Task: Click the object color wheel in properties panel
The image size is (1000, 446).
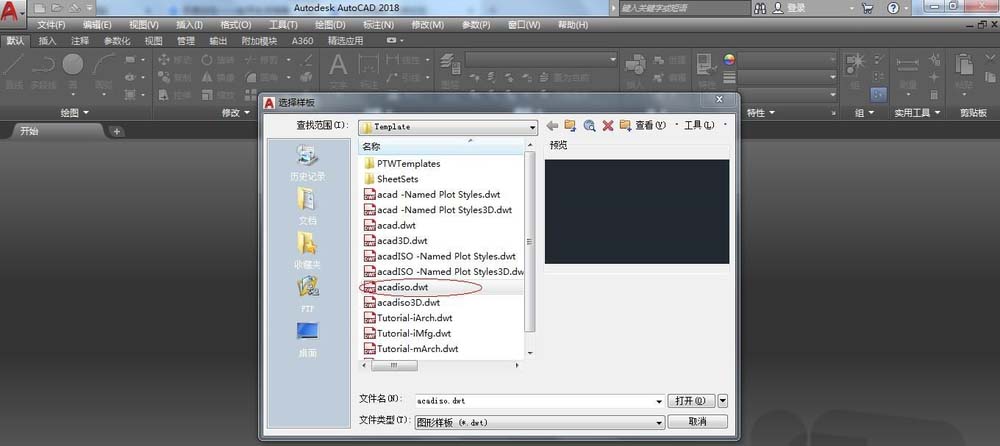Action: coord(730,59)
